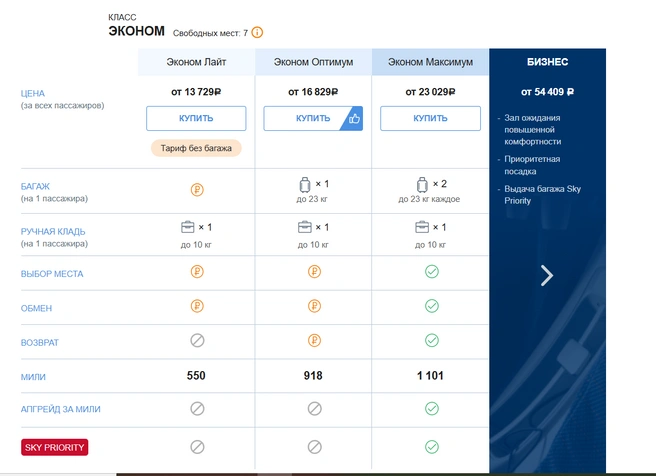Open the ОБМЕН row link

coord(36,308)
